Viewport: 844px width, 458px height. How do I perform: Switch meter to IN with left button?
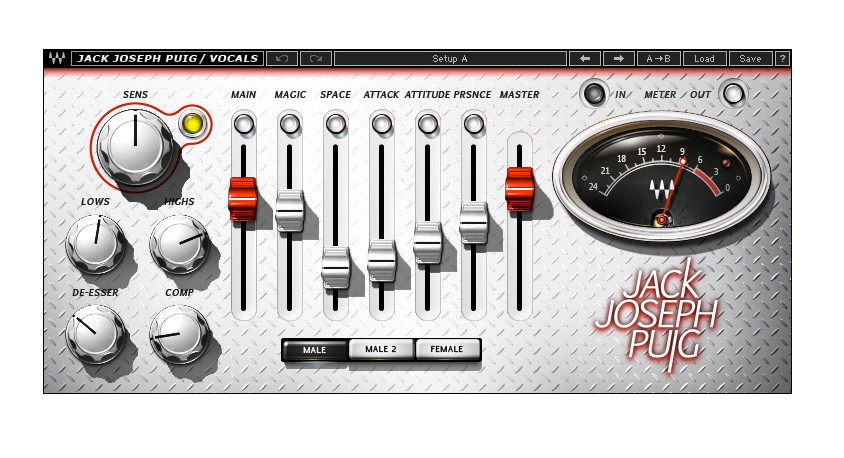594,94
